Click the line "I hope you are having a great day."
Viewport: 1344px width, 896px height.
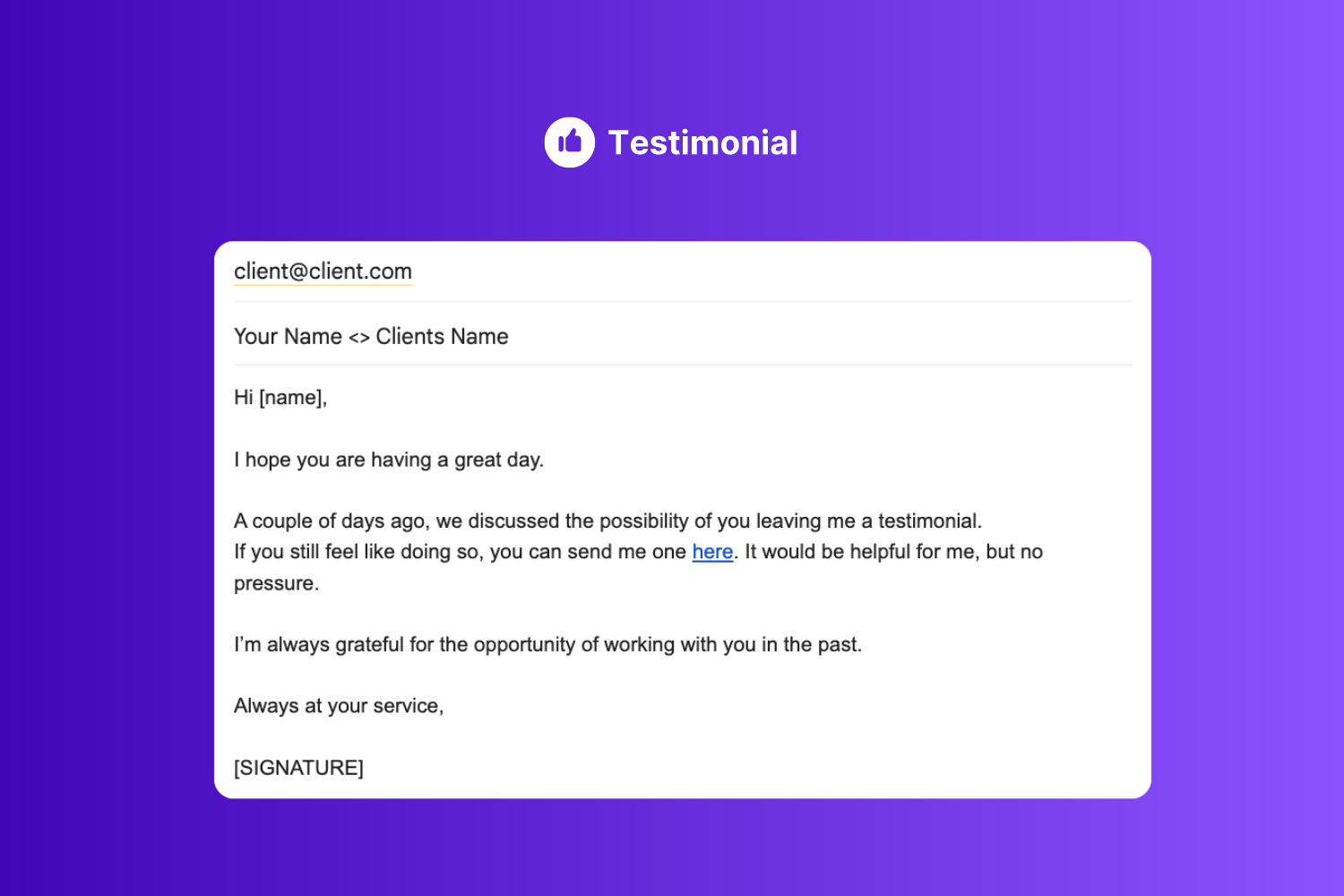[x=389, y=460]
